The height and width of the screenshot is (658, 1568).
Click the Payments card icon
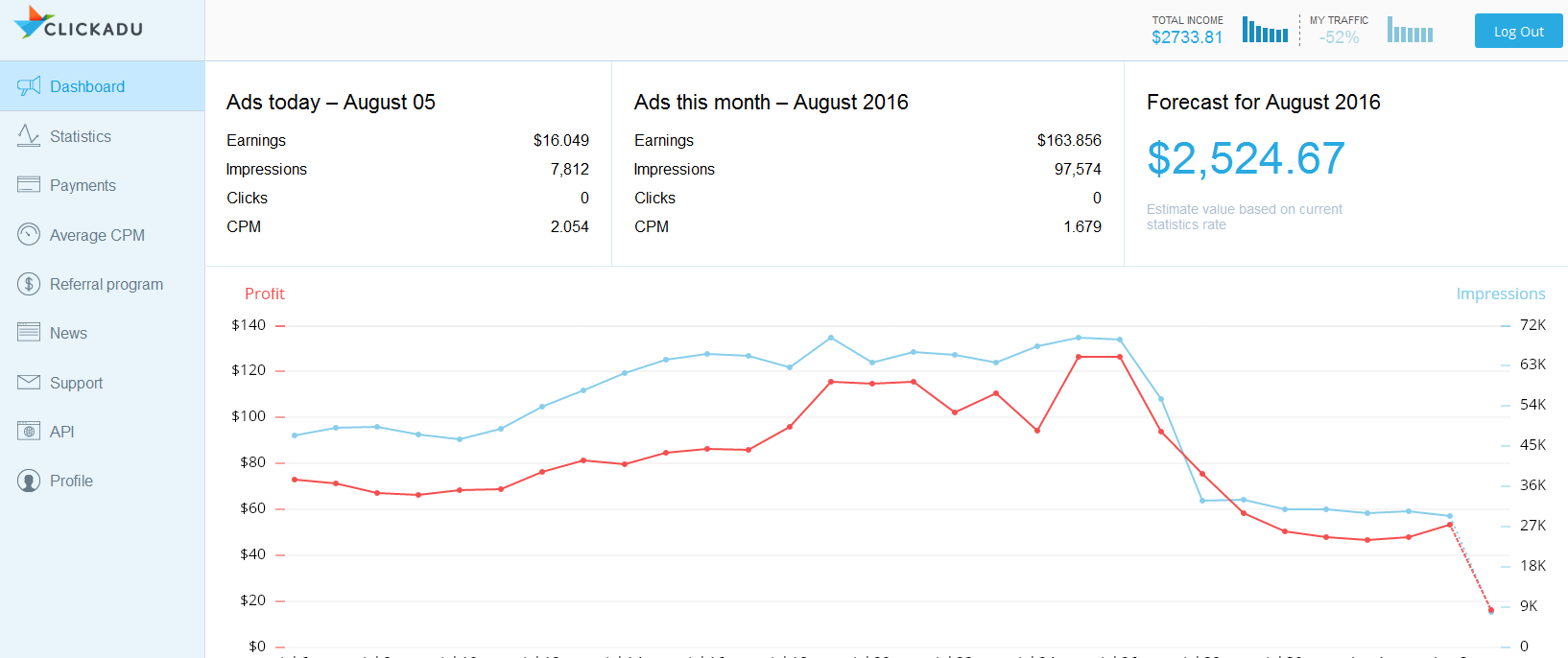(29, 184)
